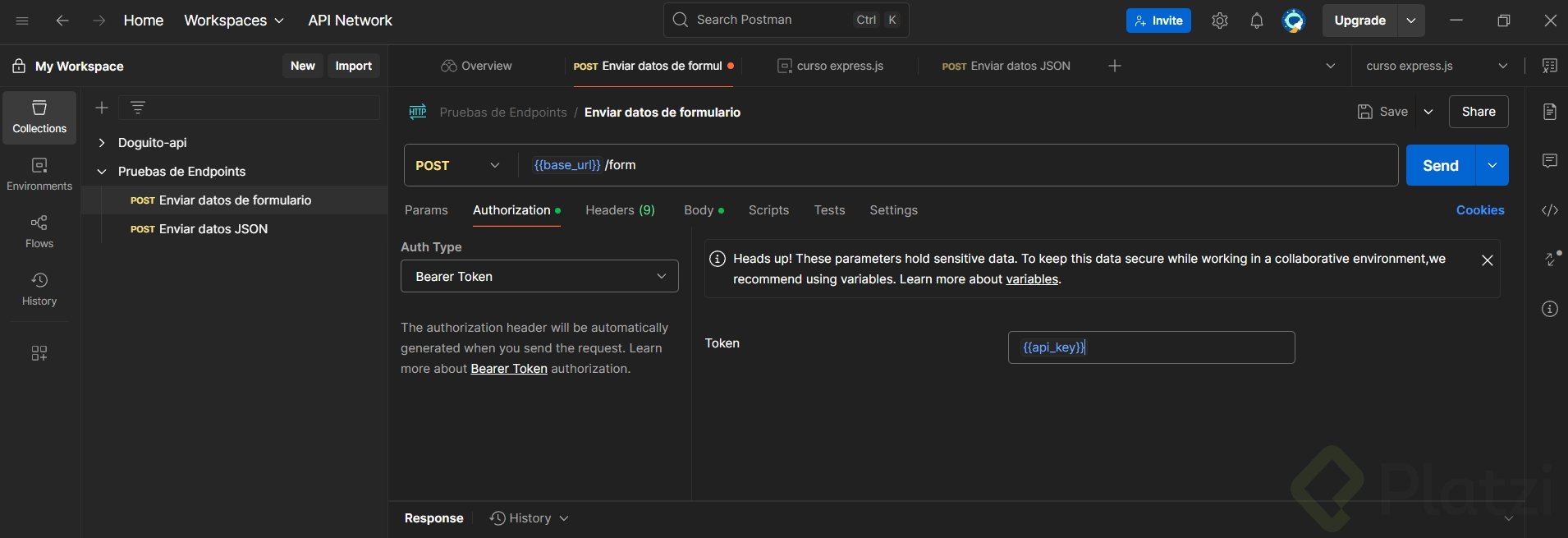1568x538 pixels.
Task: Open the notifications bell
Action: coord(1257,21)
